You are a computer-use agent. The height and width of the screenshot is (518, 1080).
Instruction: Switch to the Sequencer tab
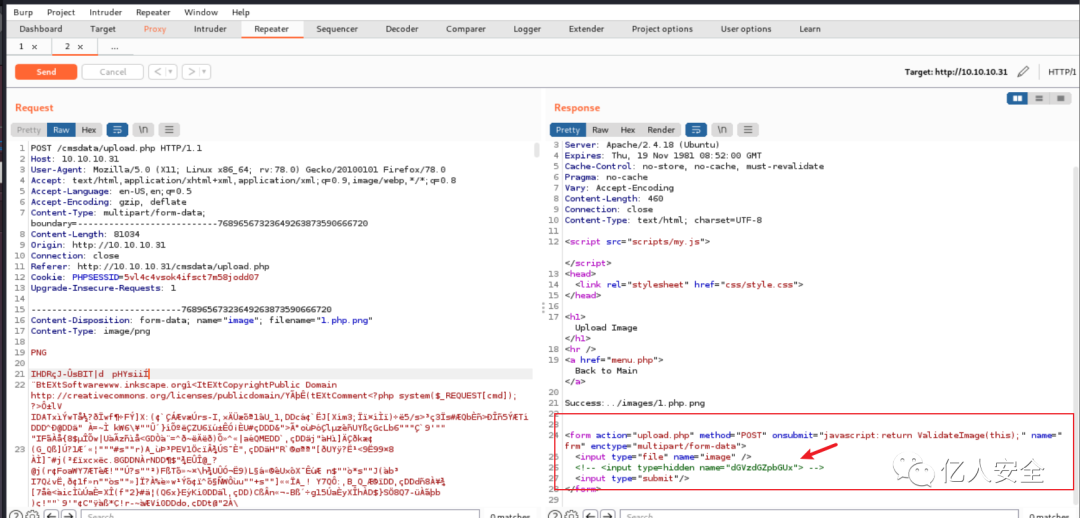[x=337, y=29]
